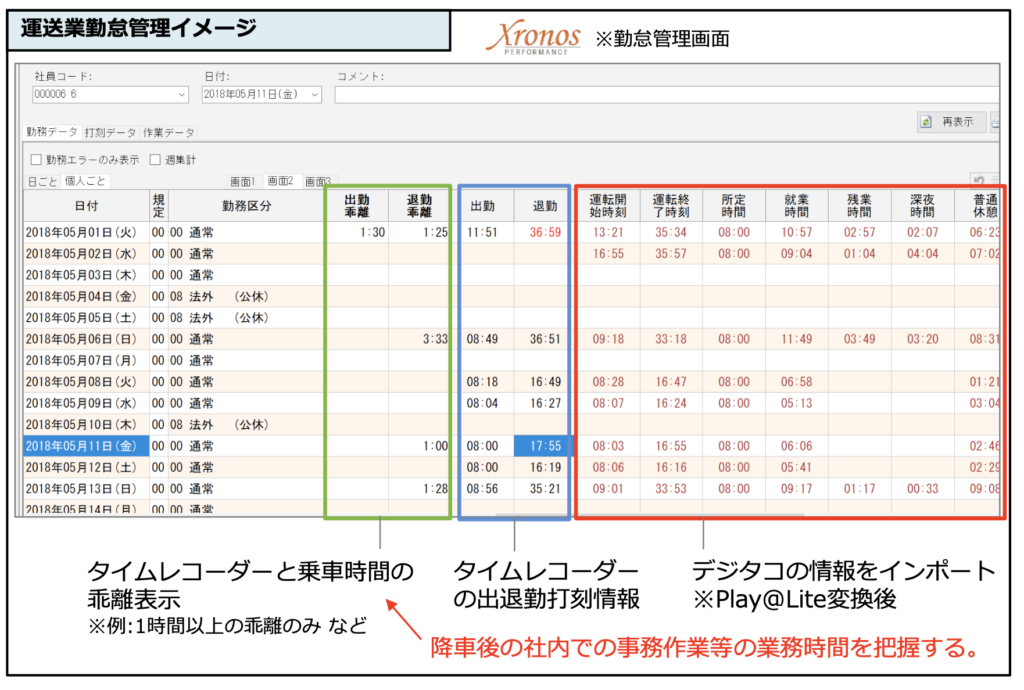The width and height of the screenshot is (1024, 690).
Task: Select the 勤務データ tab
Action: [x=52, y=132]
